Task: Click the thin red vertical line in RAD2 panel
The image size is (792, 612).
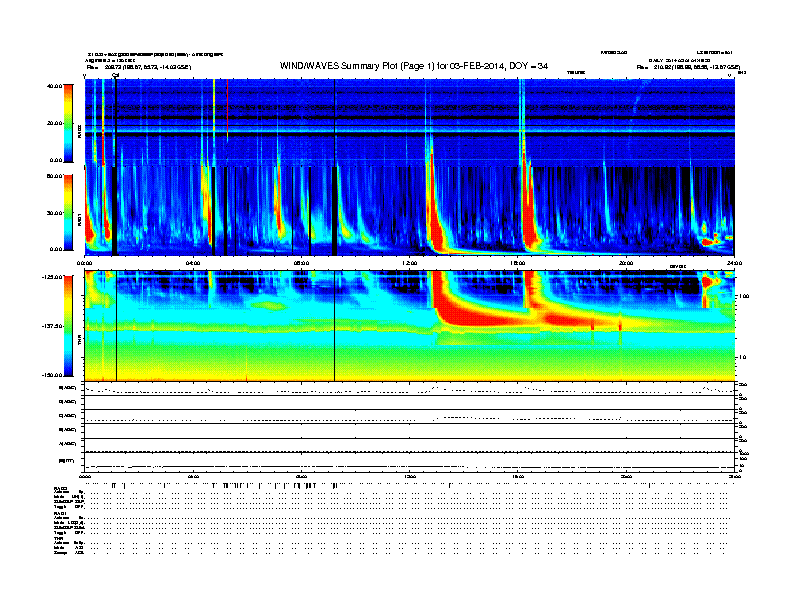Action: click(x=227, y=109)
